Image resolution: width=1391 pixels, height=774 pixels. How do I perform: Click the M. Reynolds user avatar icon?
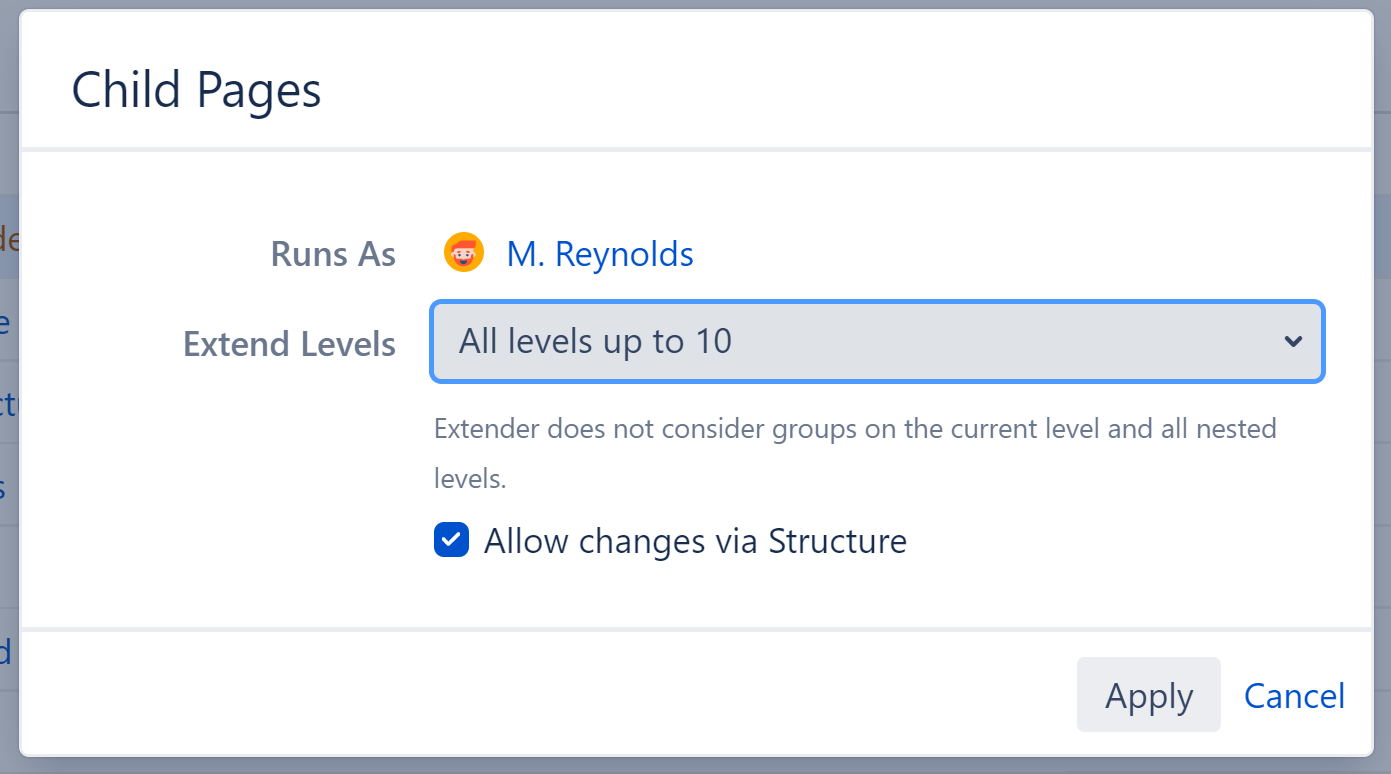(x=464, y=252)
